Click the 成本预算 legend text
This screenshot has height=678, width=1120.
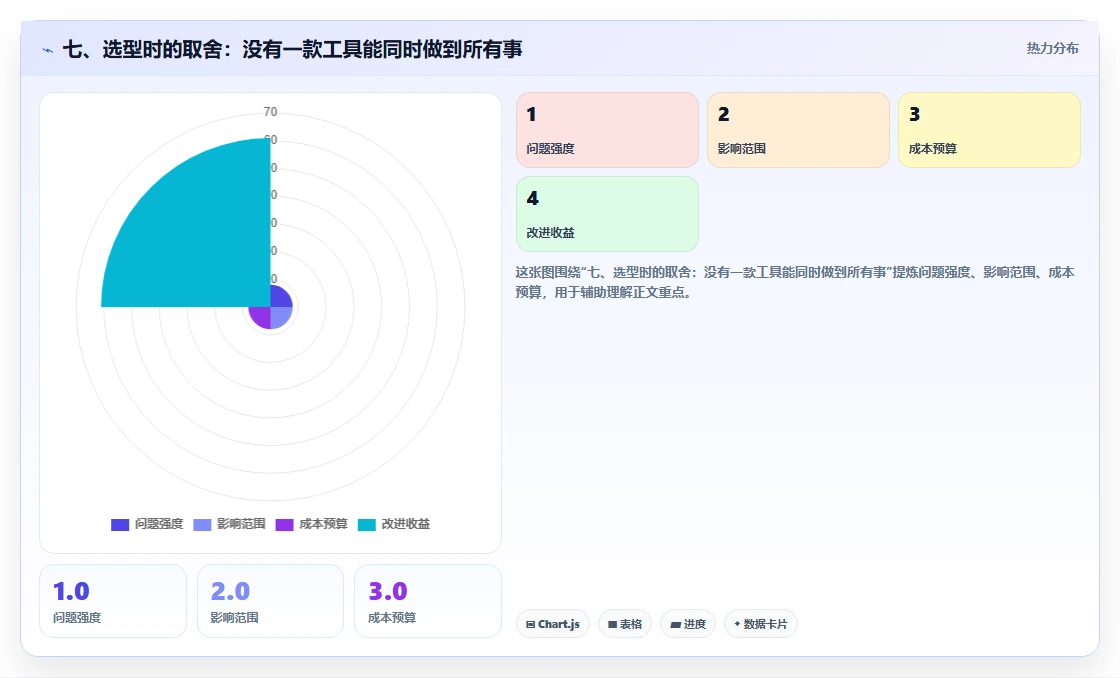324,524
